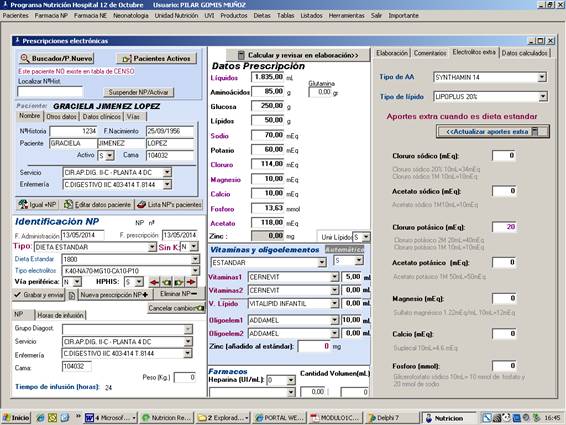Expand Dieta Estandar 1800 dropdown

pos(195,259)
